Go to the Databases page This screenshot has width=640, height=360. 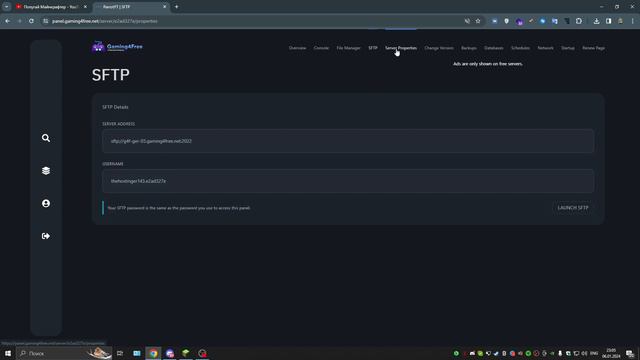(x=493, y=48)
